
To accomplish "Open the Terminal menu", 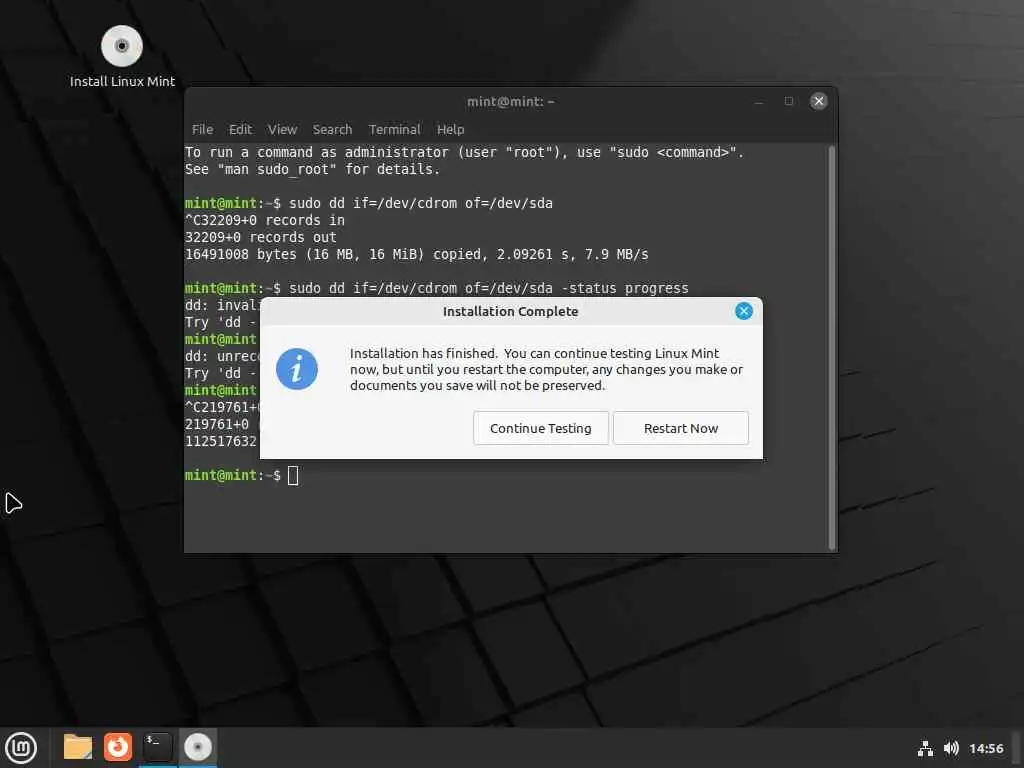I will coord(394,129).
